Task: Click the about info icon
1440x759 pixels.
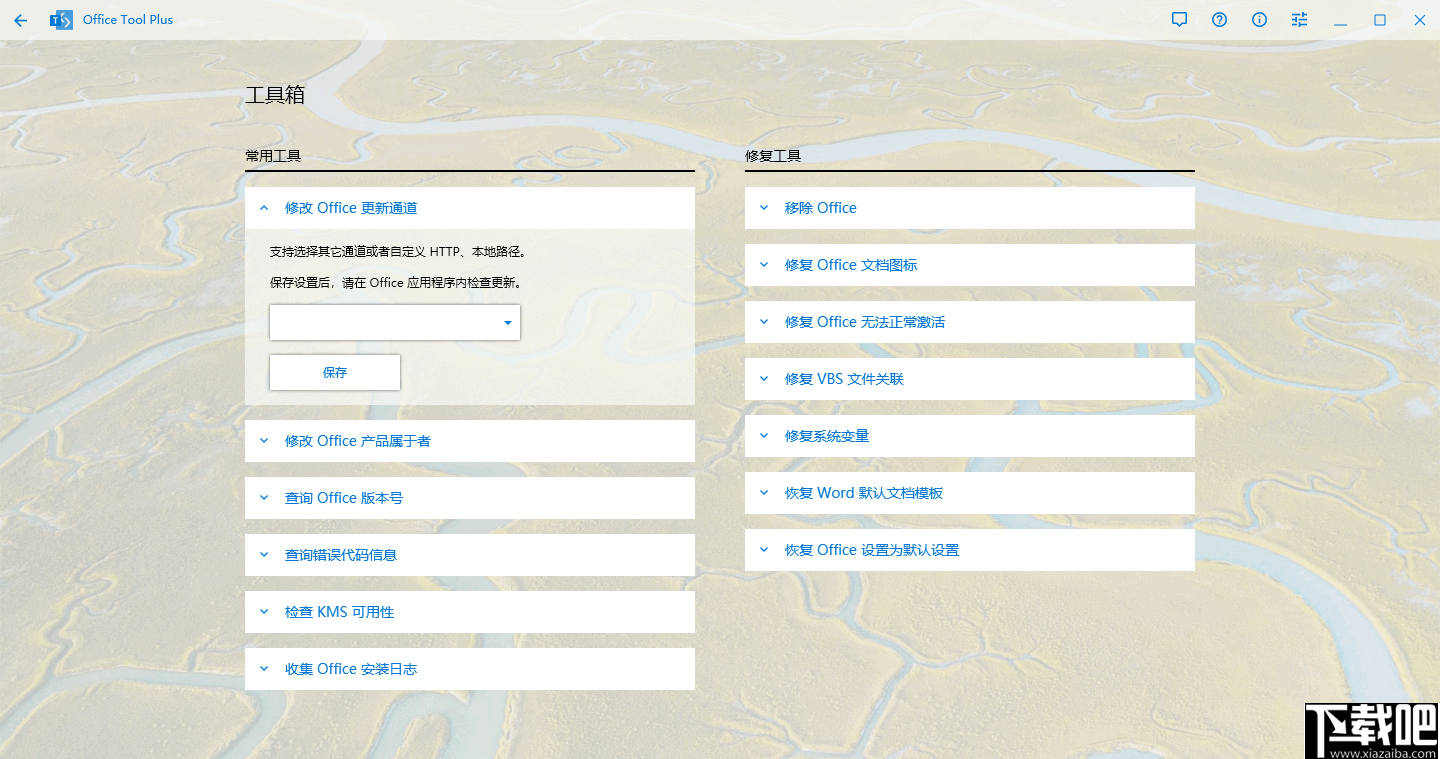Action: tap(1259, 19)
